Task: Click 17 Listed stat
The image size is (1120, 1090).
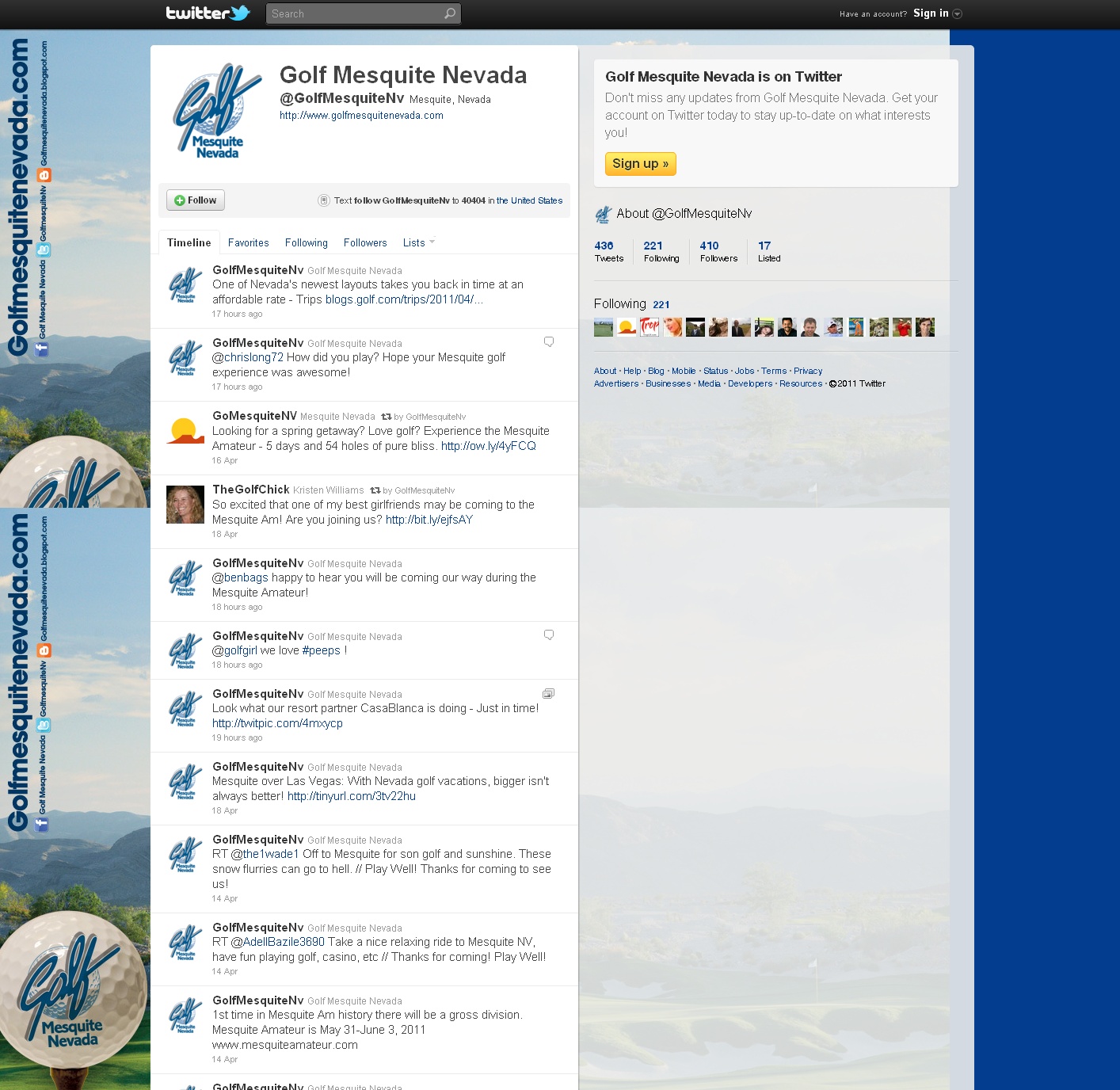Action: [x=768, y=251]
